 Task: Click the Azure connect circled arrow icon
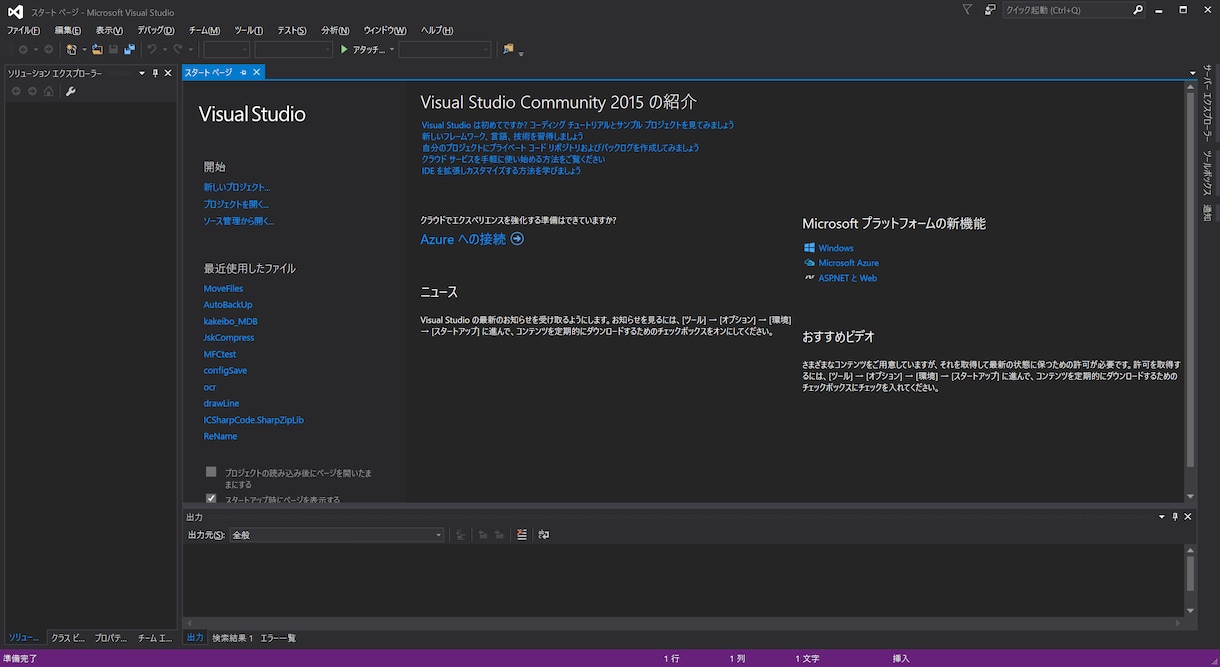coord(517,239)
